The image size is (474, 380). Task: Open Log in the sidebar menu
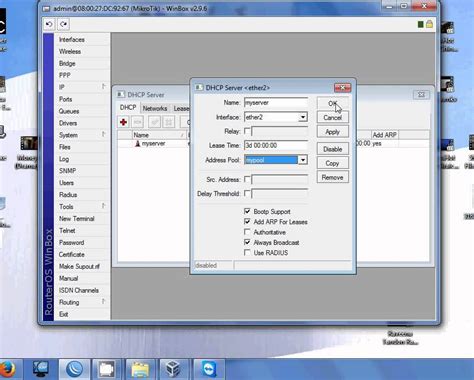pyautogui.click(x=64, y=159)
